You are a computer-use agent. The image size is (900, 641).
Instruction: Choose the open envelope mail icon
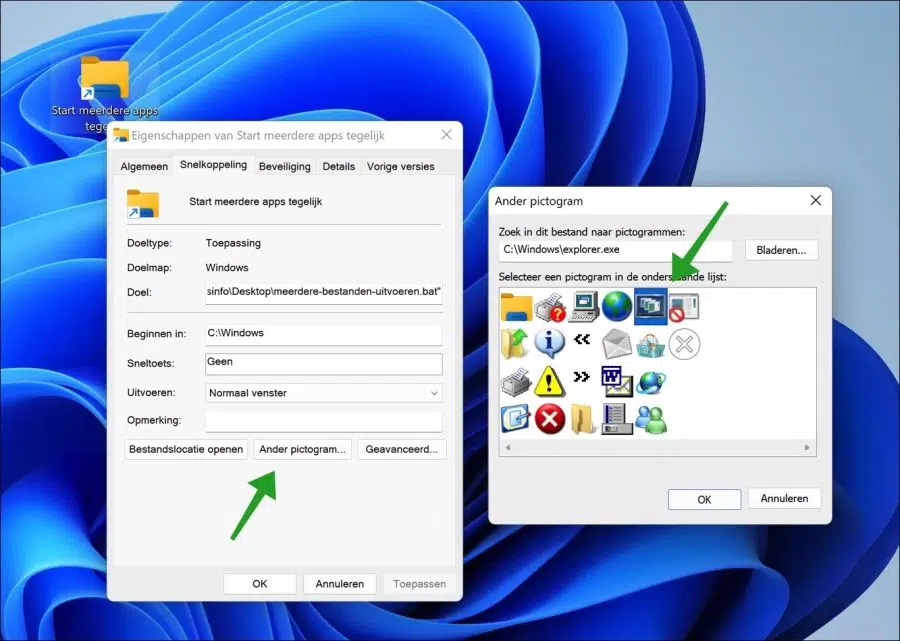tap(617, 344)
